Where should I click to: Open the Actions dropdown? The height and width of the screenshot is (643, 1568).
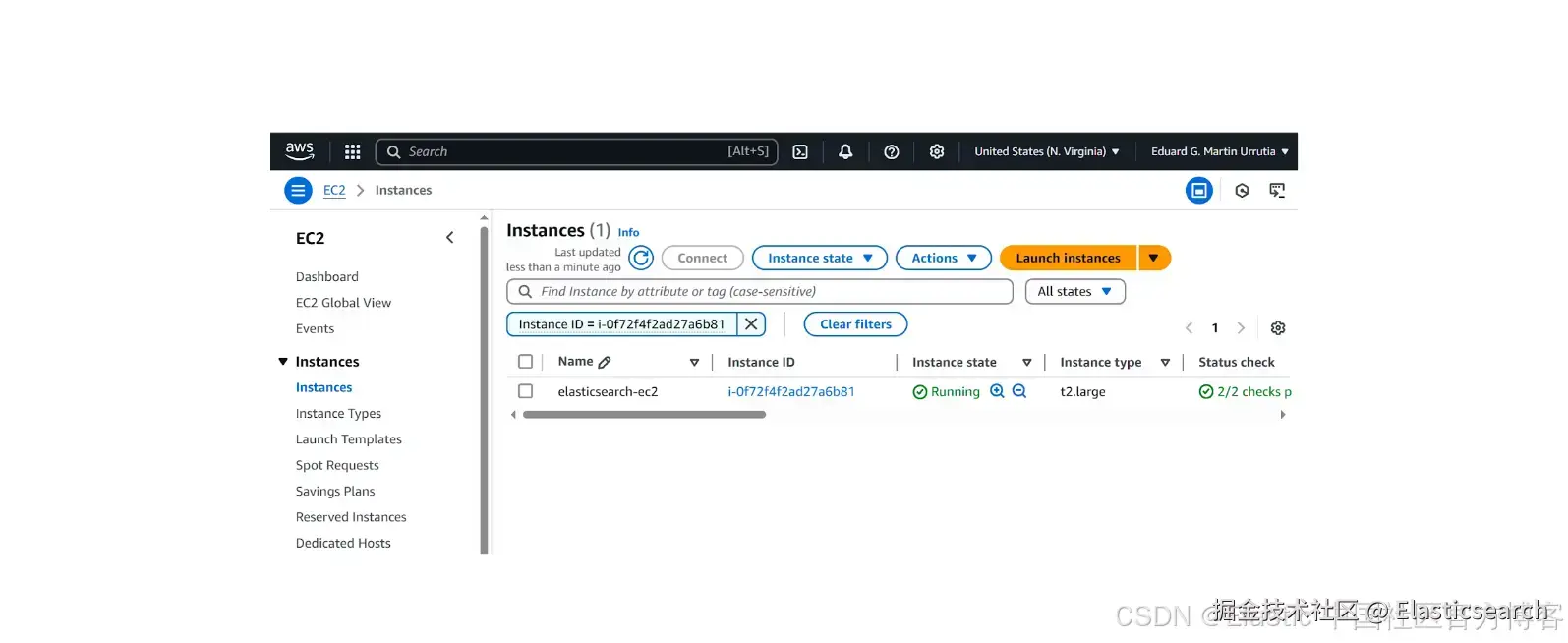[944, 259]
